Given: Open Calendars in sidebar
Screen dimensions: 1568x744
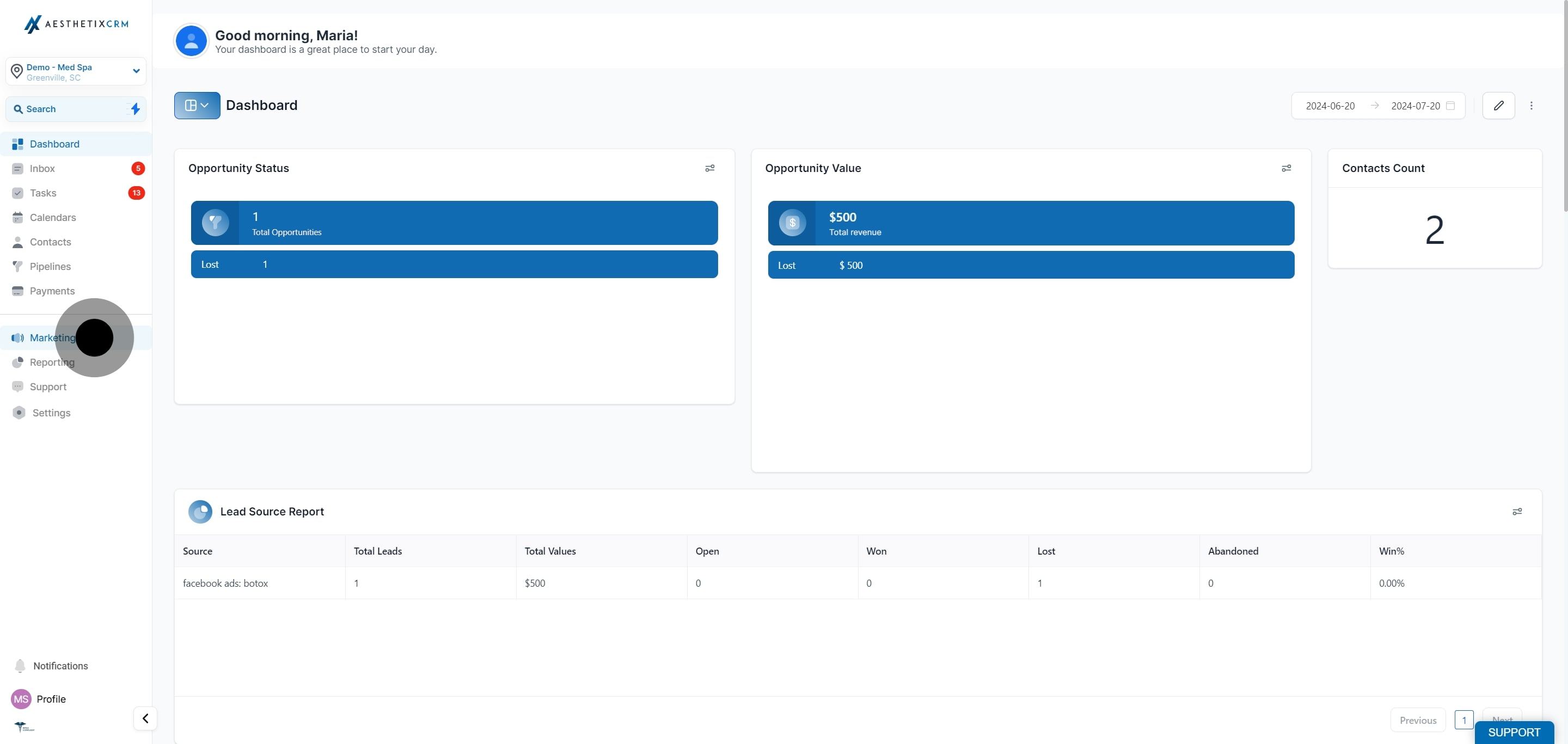Looking at the screenshot, I should (76, 218).
